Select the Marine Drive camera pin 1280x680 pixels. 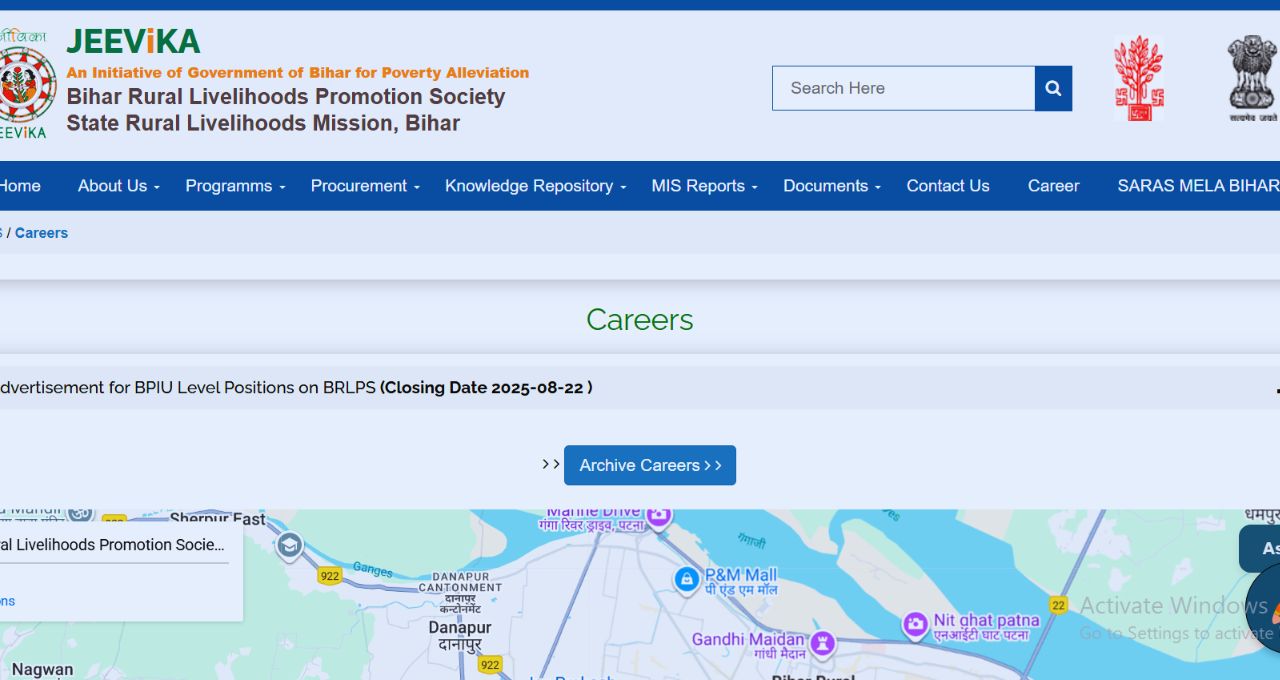click(658, 516)
